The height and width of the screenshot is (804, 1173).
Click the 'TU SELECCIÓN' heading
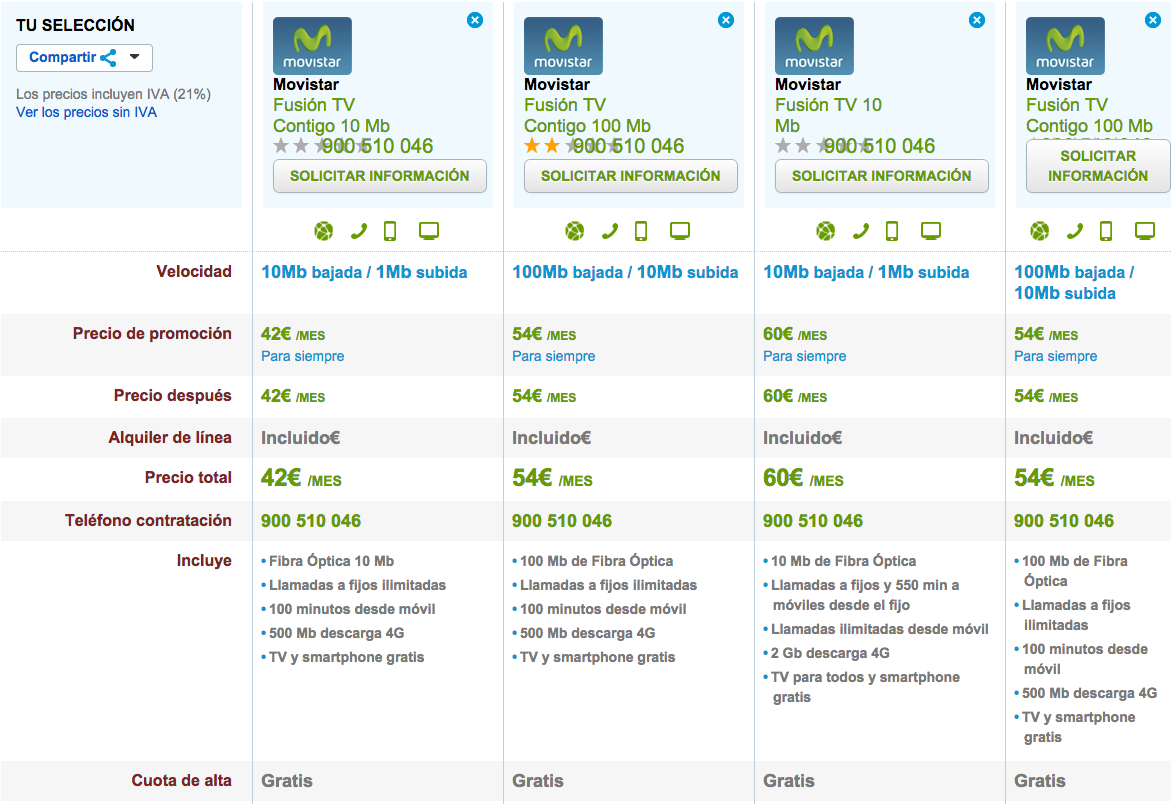point(76,25)
